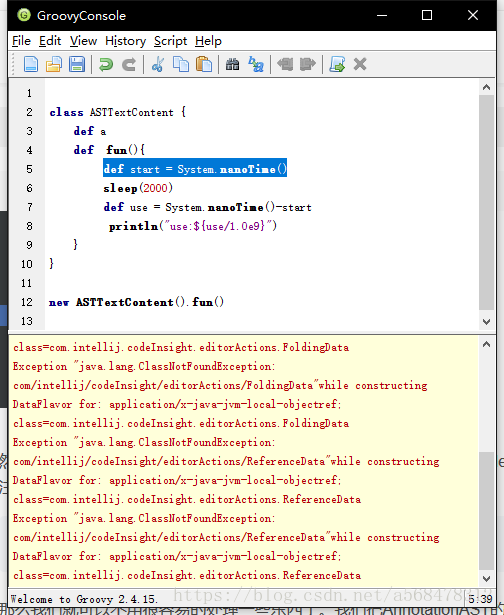The width and height of the screenshot is (504, 615).
Task: Click the green Undo arrow icon
Action: click(x=106, y=64)
